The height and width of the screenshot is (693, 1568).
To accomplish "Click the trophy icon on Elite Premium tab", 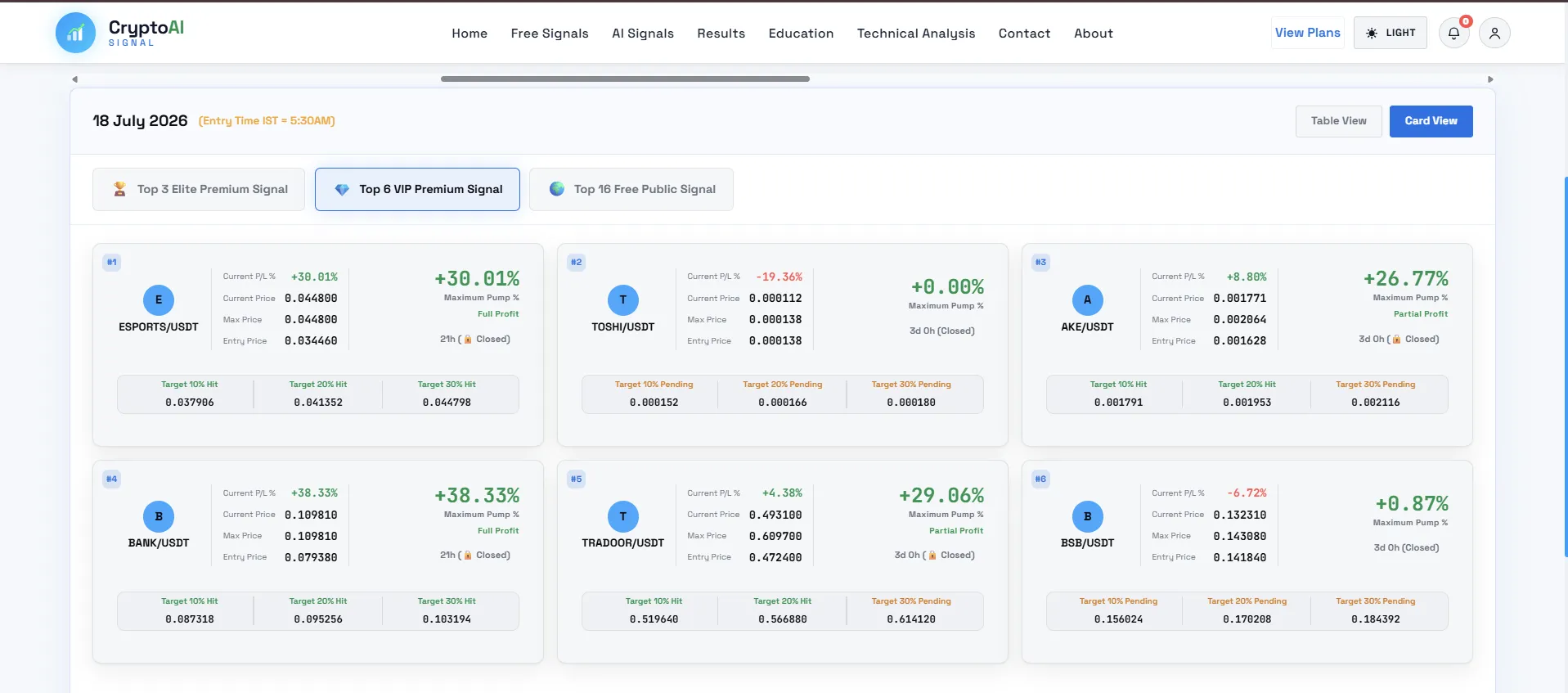I will click(x=119, y=189).
